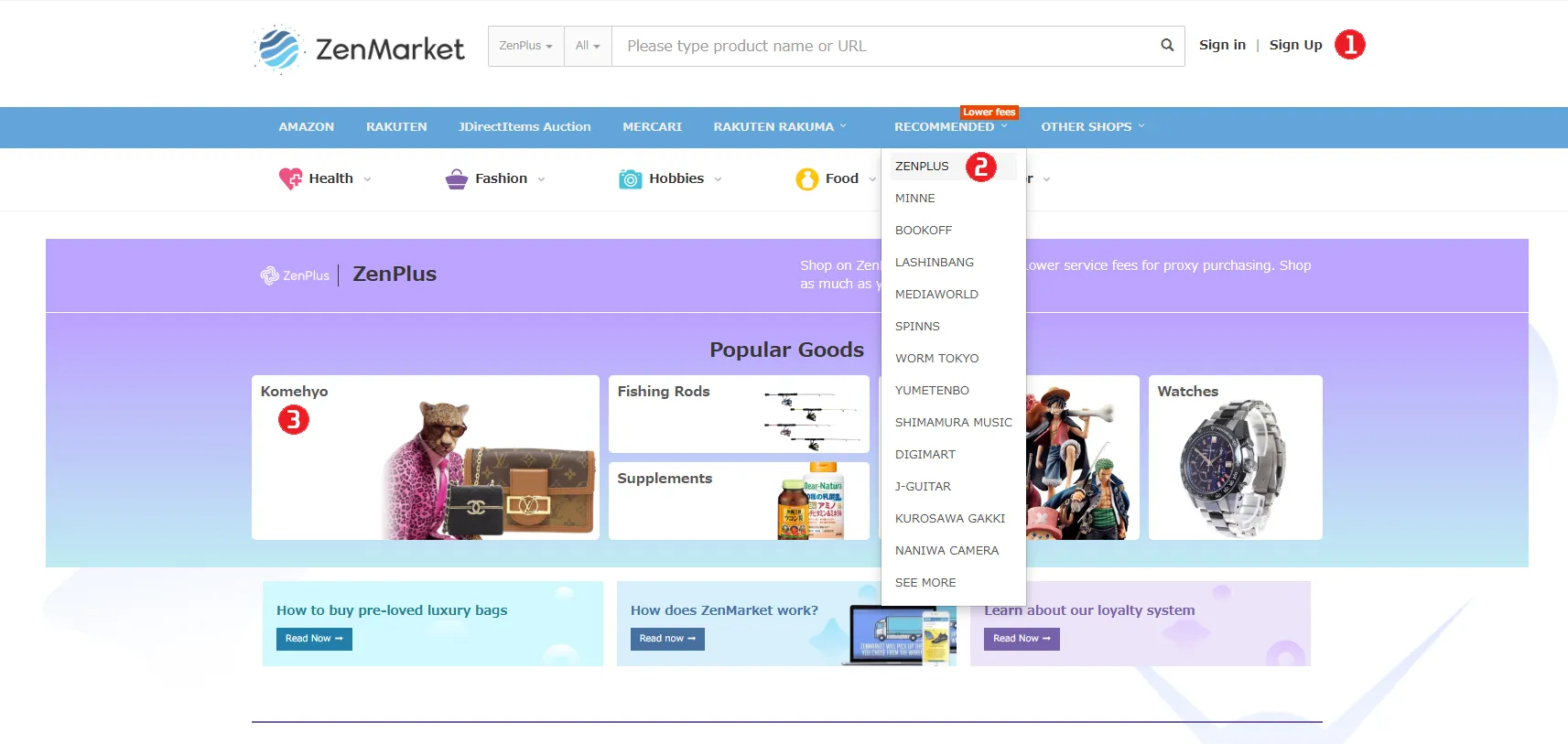Viewport: 1568px width, 744px height.
Task: Select SHIMAMURA MUSIC from the dropdown
Action: click(953, 423)
